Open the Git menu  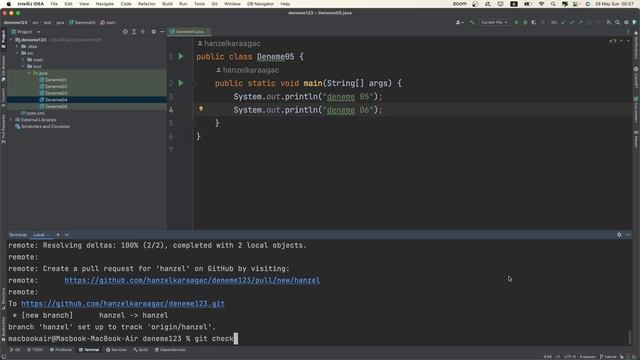tap(214, 4)
